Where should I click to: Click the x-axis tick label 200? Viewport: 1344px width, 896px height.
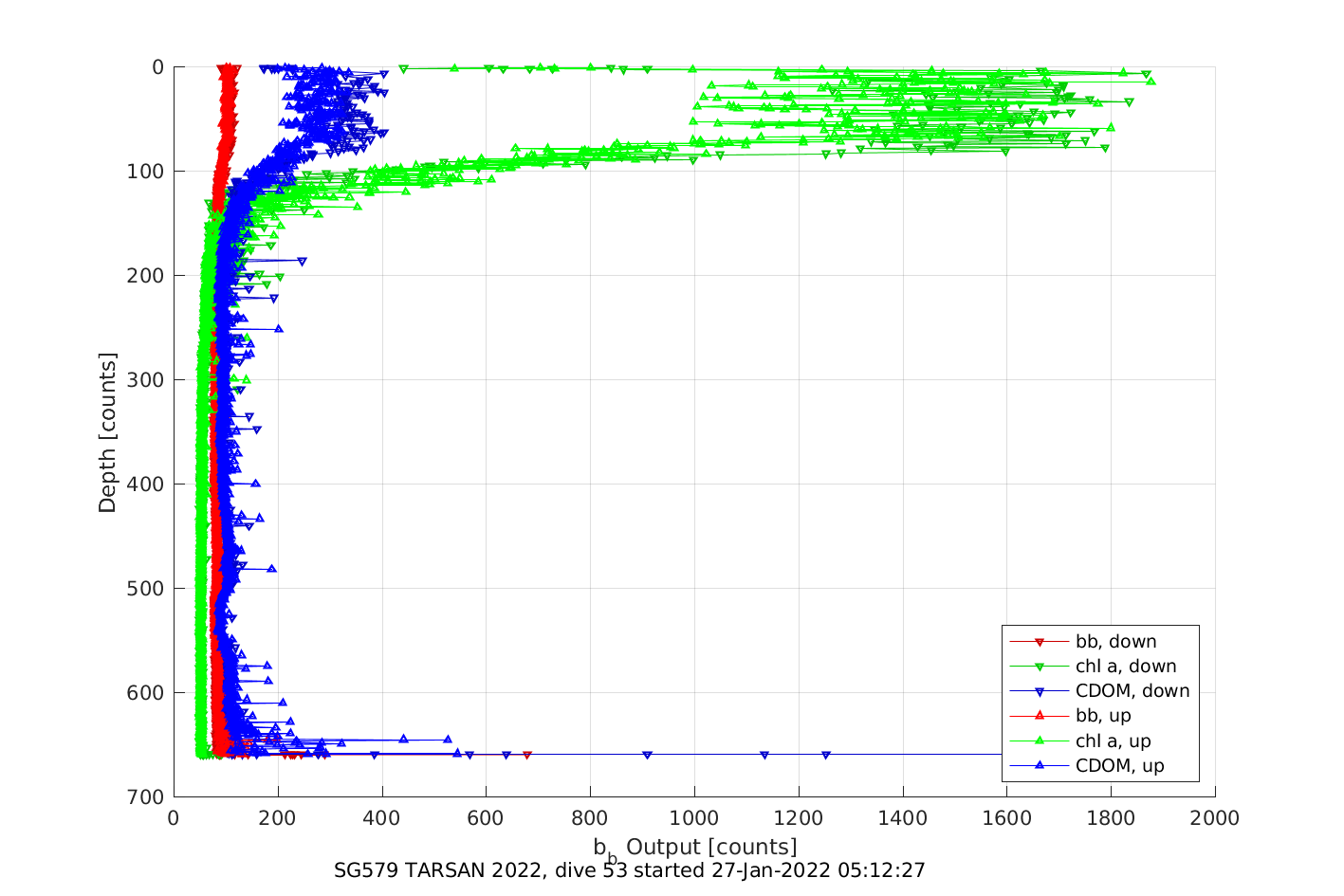[x=278, y=818]
